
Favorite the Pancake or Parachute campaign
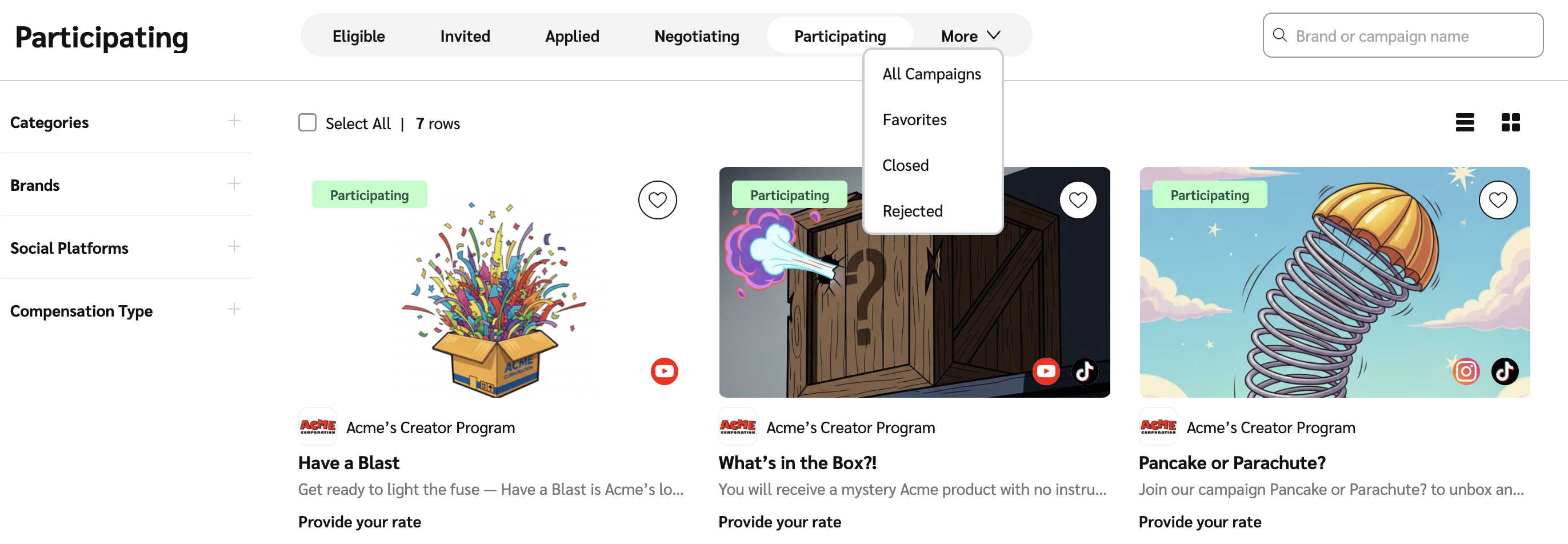1497,199
